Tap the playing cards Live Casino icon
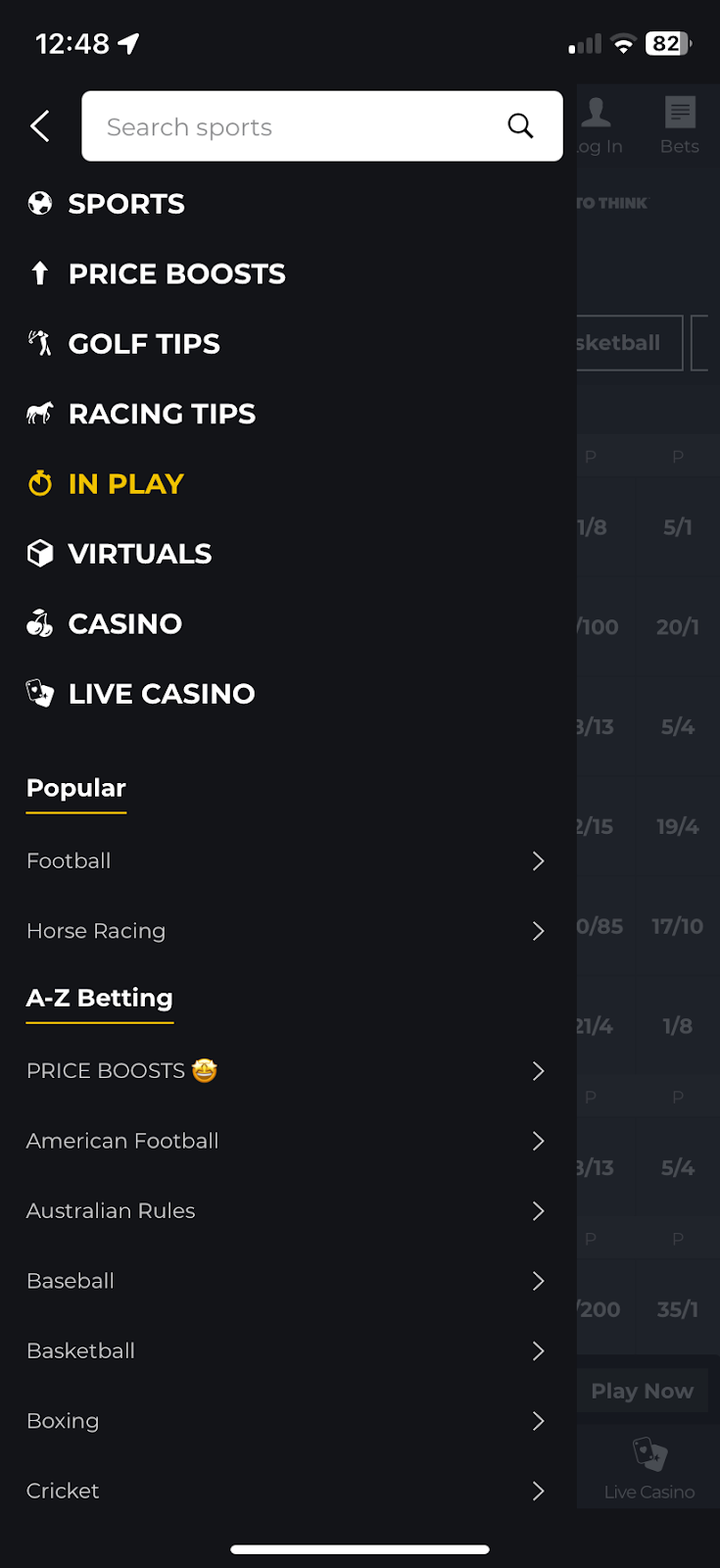 [x=40, y=694]
